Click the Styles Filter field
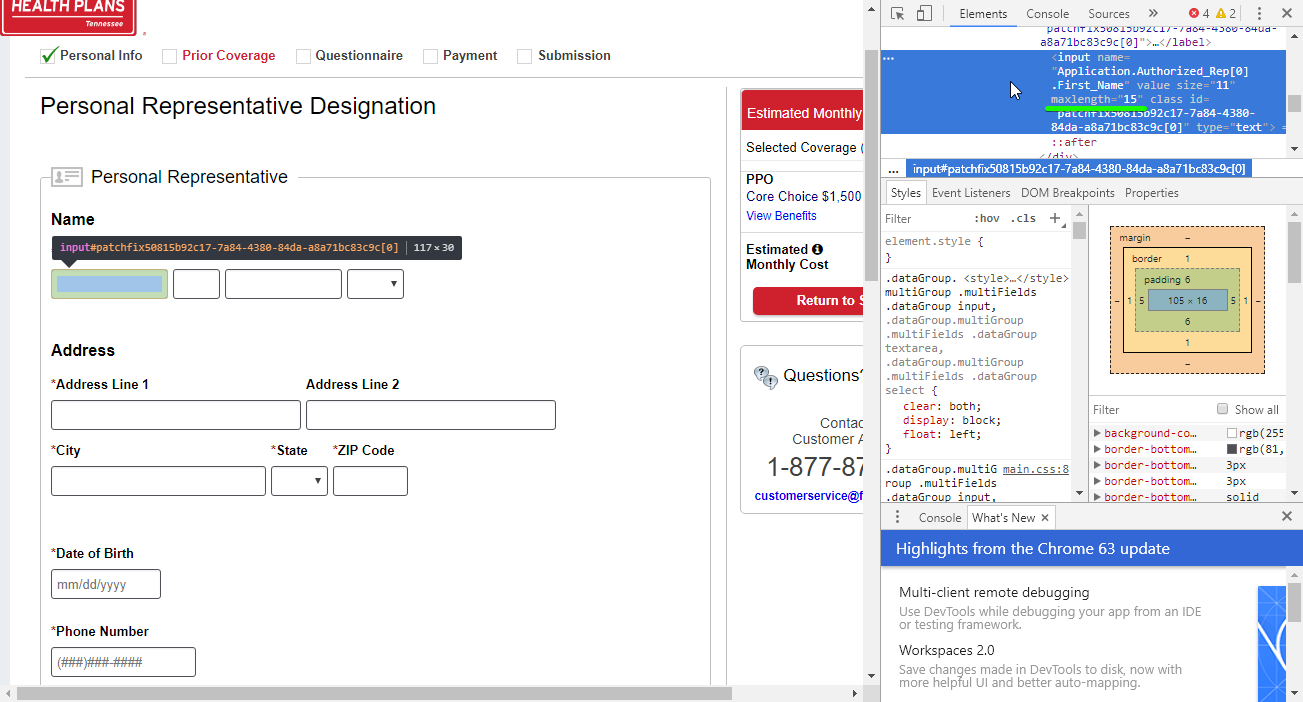 coord(925,218)
